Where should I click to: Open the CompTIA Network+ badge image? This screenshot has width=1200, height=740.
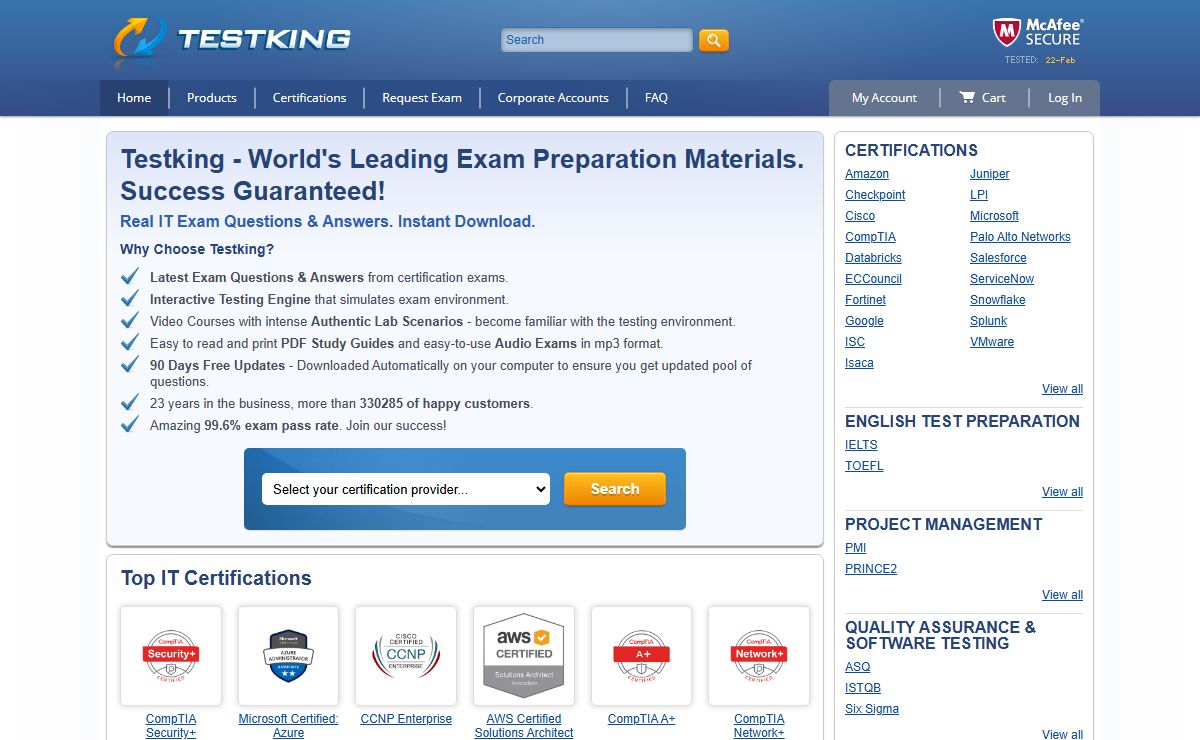tap(759, 656)
